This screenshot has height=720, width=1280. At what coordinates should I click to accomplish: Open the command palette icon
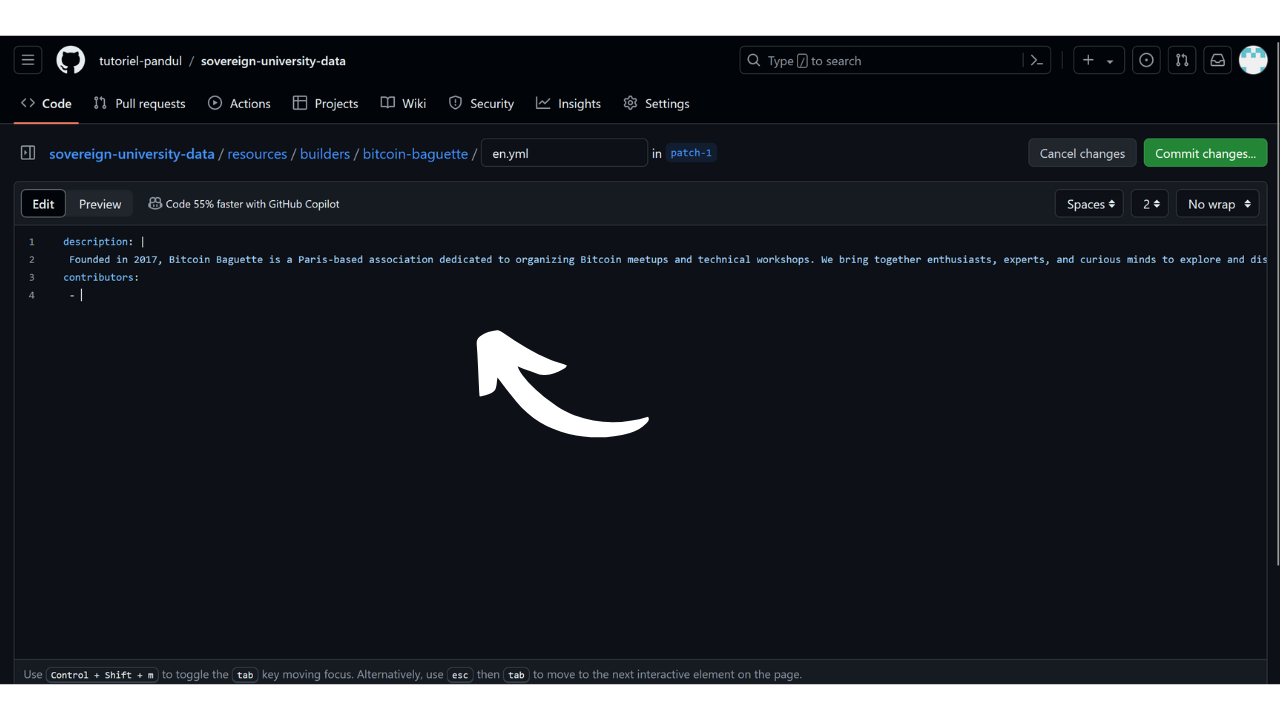click(1037, 61)
